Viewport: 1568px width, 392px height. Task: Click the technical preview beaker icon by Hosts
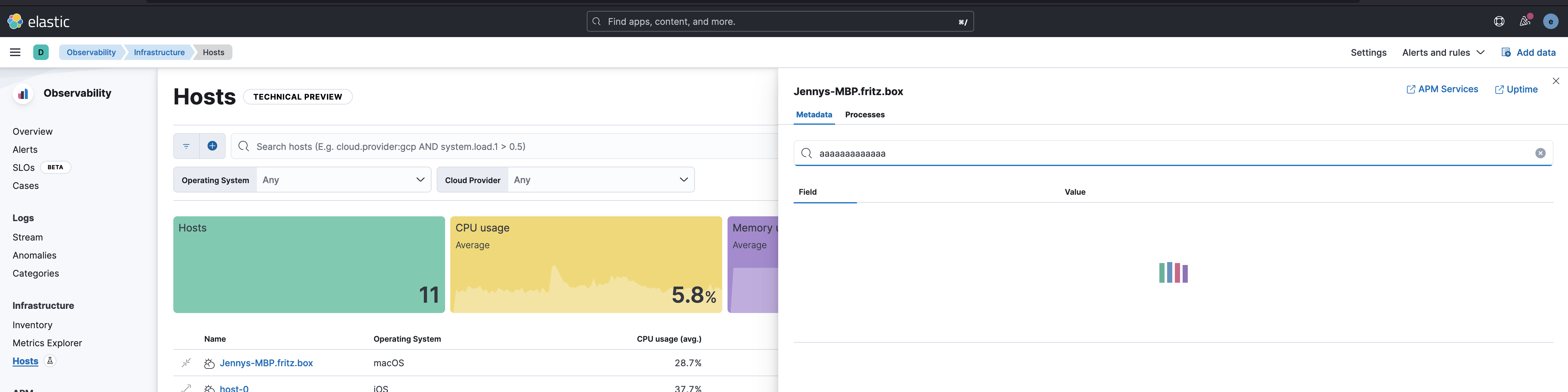click(51, 361)
